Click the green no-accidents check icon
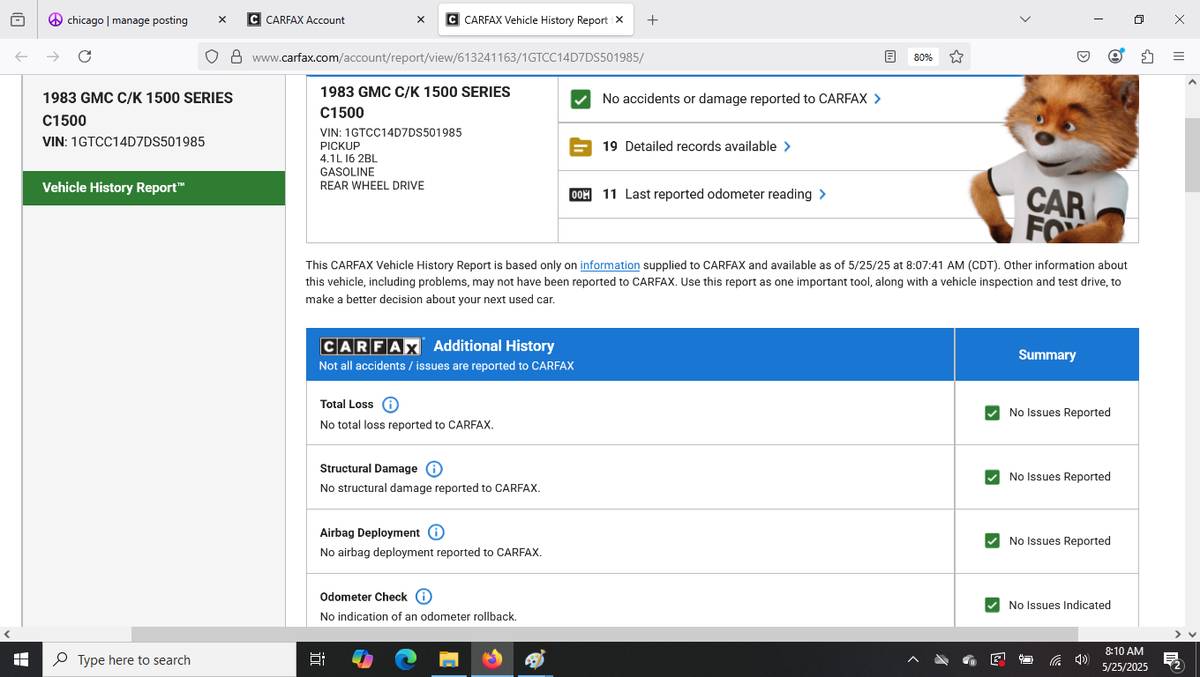This screenshot has height=677, width=1200. (x=580, y=99)
